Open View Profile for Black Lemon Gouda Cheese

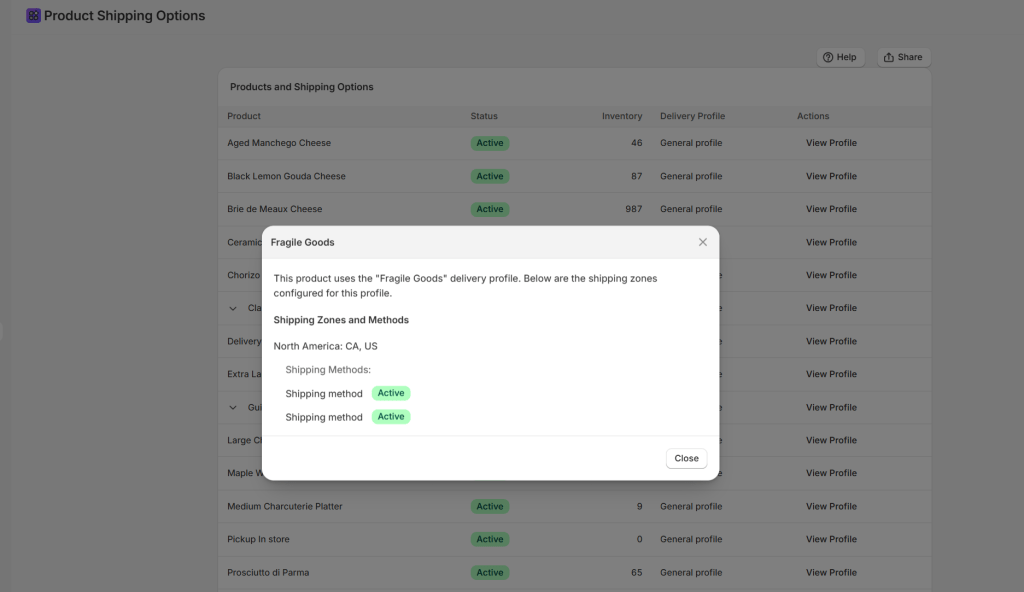point(831,176)
